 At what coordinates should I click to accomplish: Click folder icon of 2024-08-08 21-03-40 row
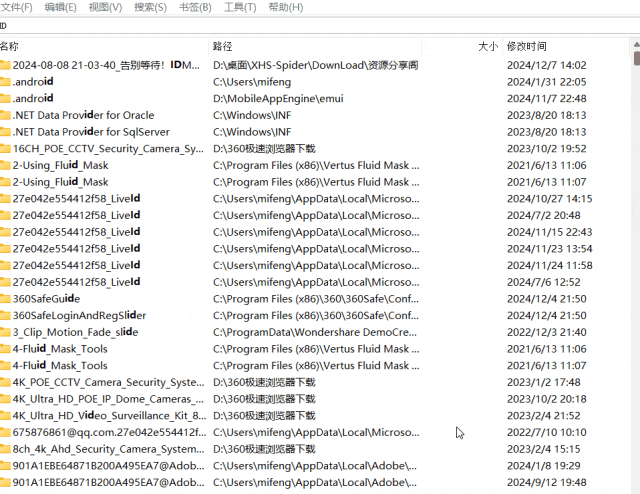click(x=5, y=65)
